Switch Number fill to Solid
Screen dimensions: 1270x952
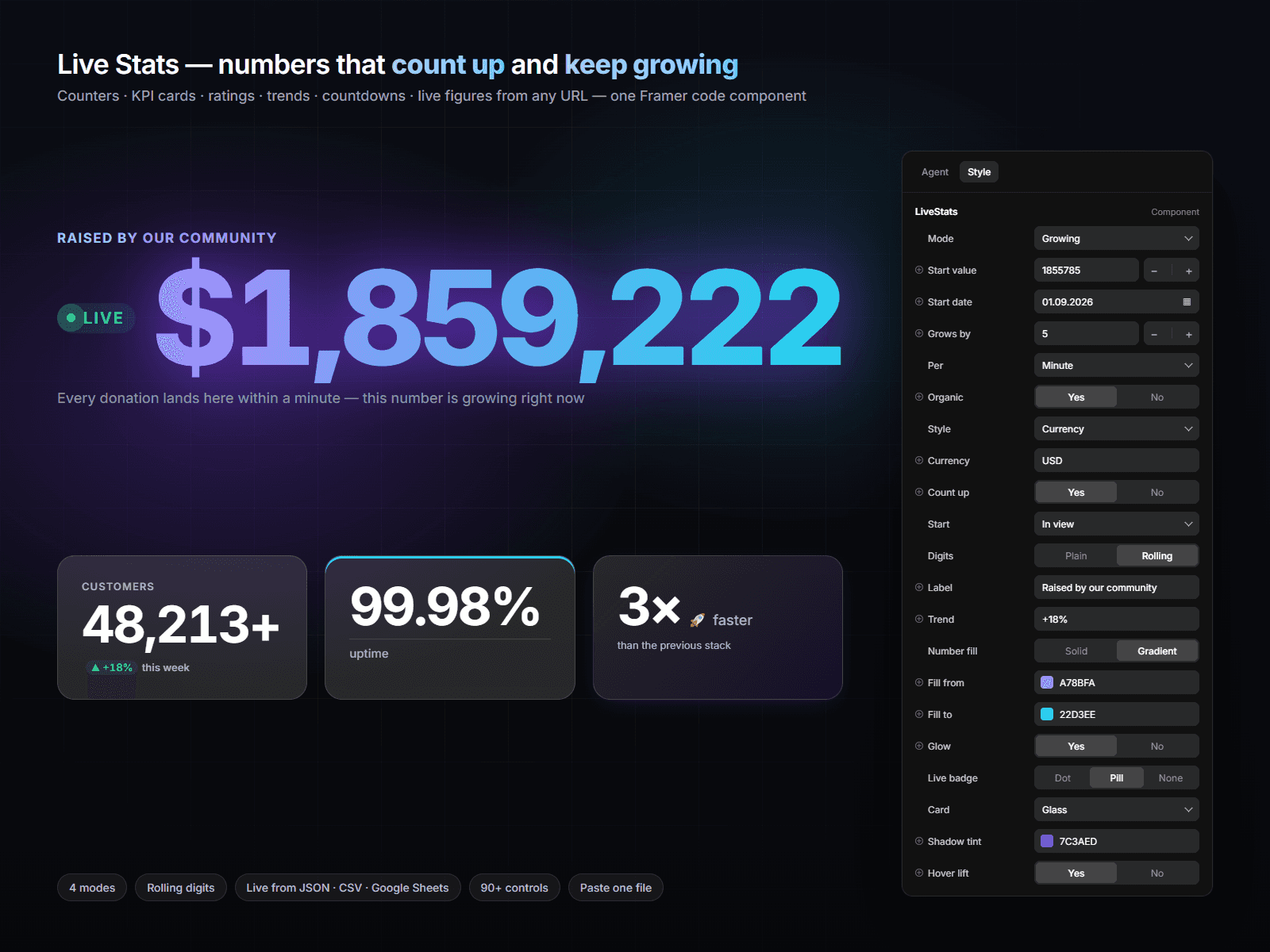point(1076,651)
